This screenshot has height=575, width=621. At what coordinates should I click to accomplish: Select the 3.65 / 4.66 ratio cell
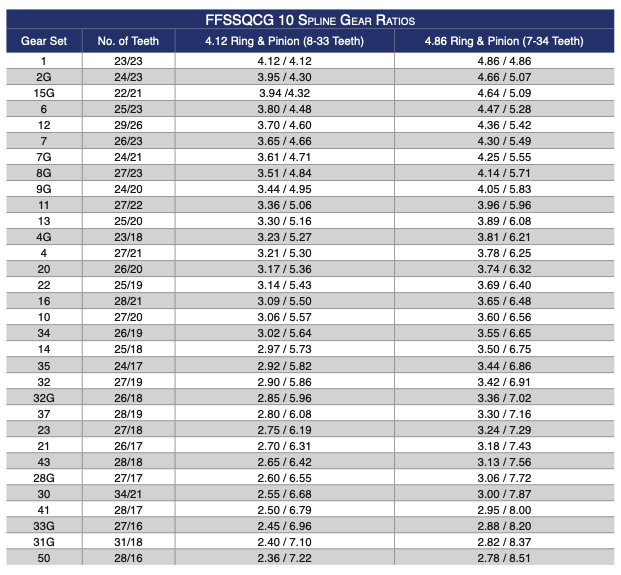click(x=284, y=141)
